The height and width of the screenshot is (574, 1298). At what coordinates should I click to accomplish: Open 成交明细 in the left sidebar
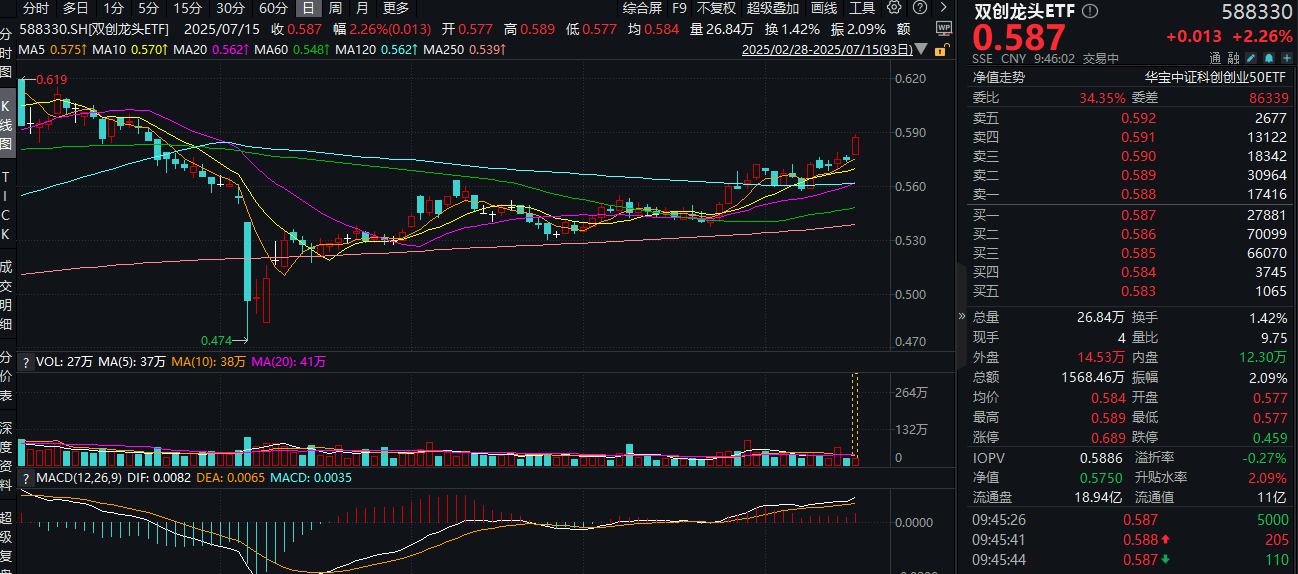tap(7, 295)
